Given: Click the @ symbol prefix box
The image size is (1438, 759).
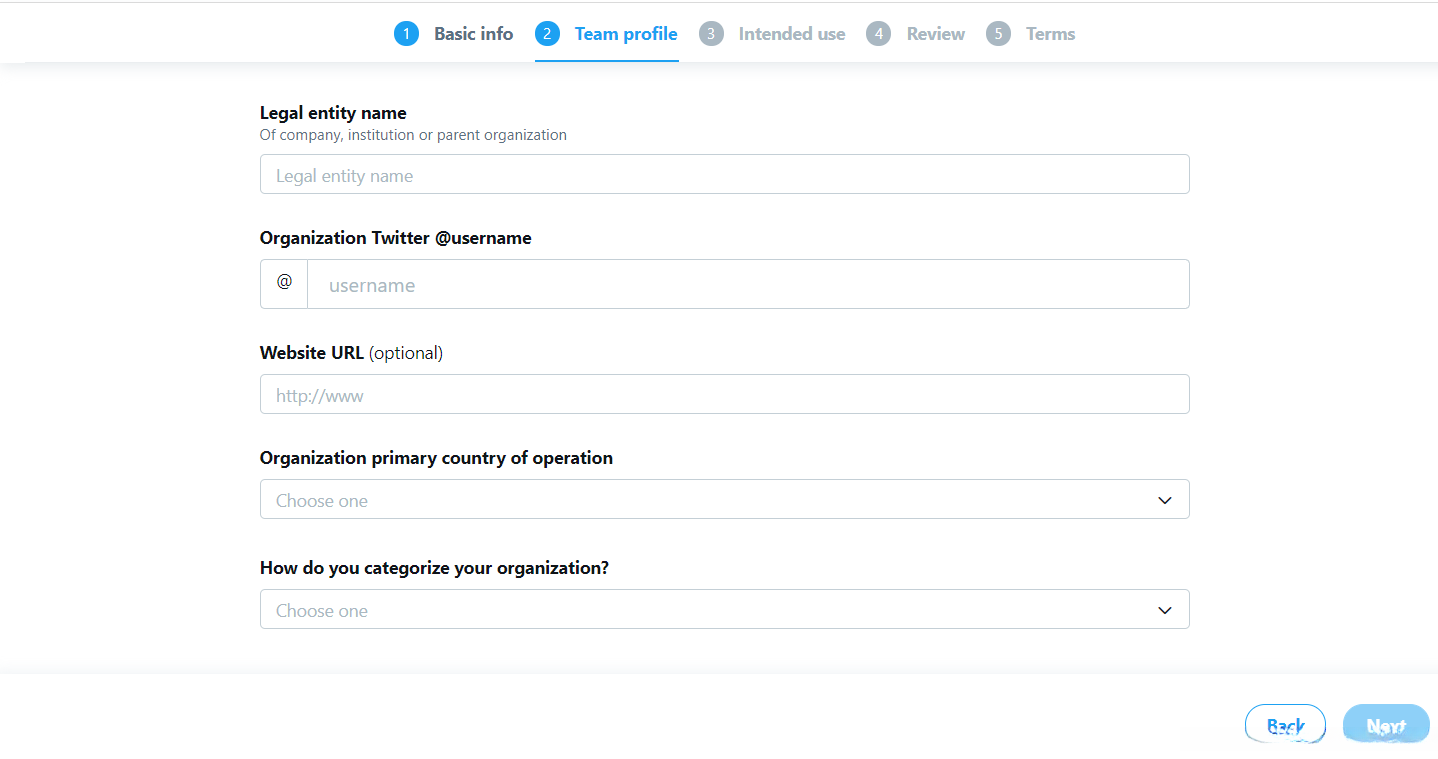Looking at the screenshot, I should pyautogui.click(x=284, y=284).
